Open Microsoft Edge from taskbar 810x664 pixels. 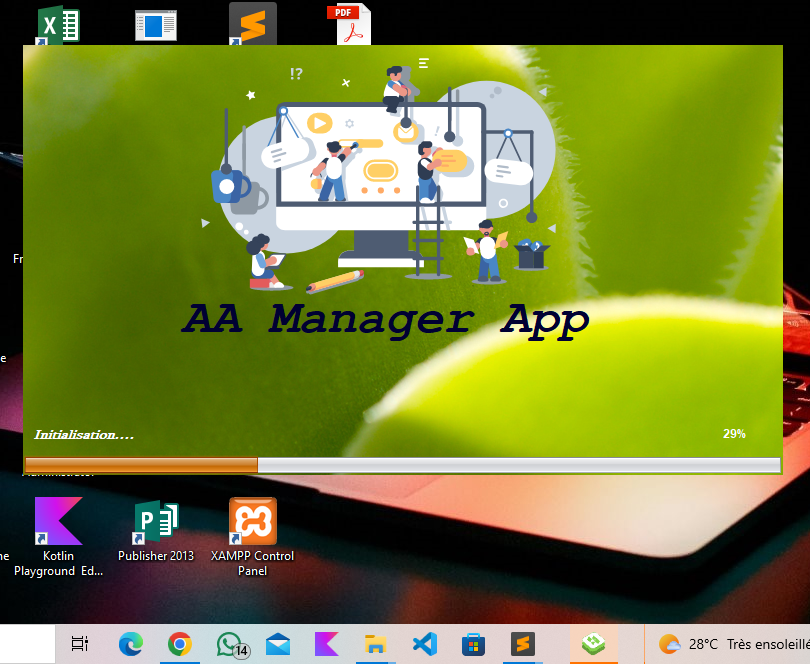click(x=131, y=644)
